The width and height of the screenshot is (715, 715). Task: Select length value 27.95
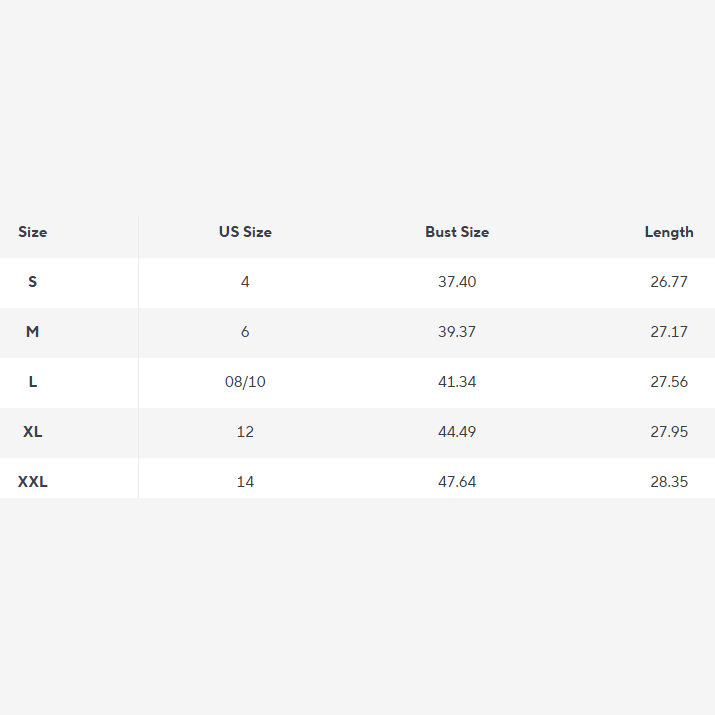(x=669, y=432)
